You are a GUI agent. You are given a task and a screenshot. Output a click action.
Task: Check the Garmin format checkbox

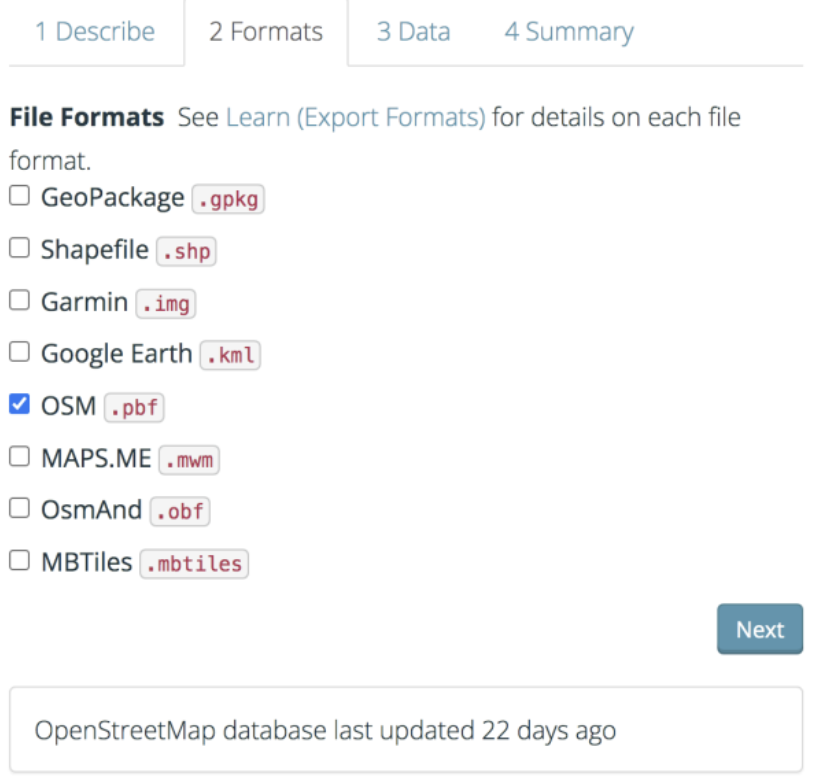click(20, 300)
